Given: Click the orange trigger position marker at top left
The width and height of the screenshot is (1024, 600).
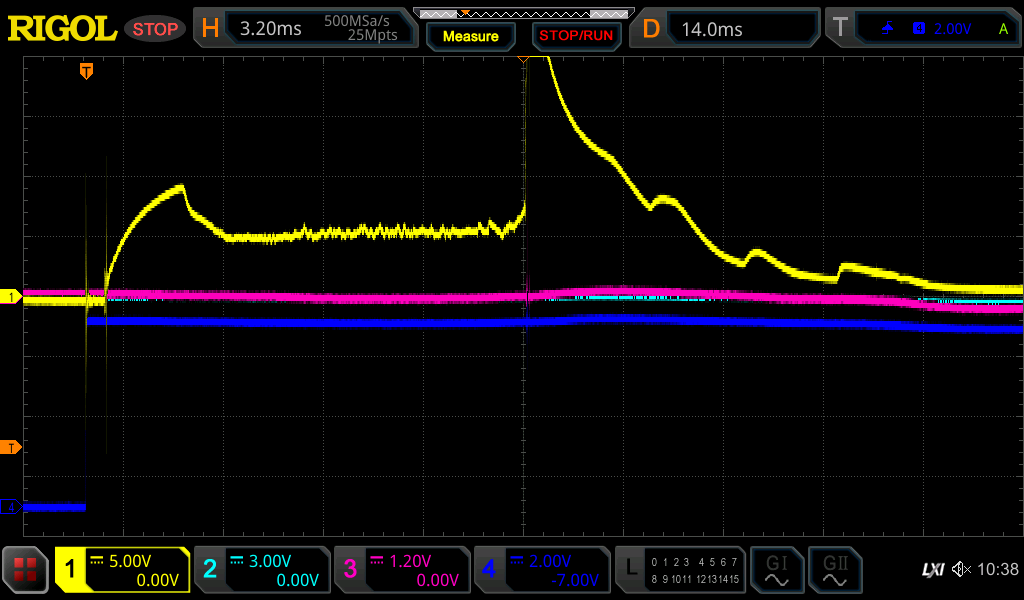Looking at the screenshot, I should click(x=87, y=71).
